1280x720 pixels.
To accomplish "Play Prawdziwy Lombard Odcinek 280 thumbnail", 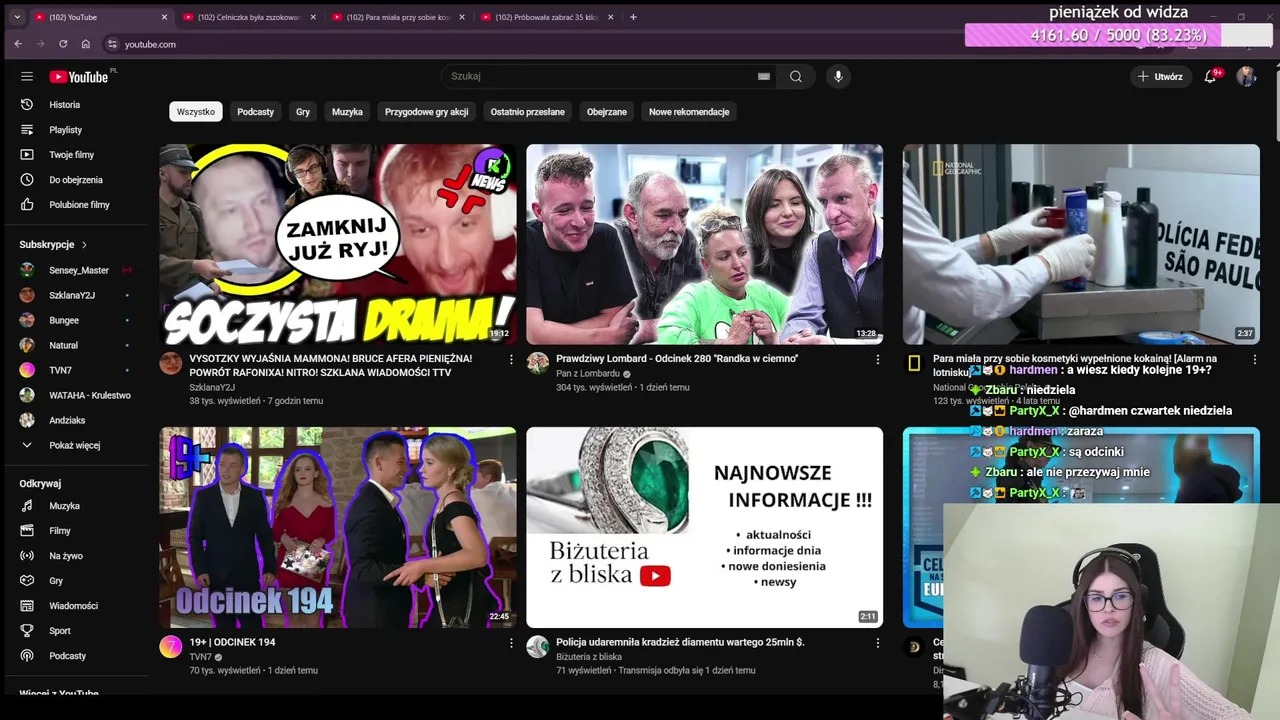I will click(705, 244).
